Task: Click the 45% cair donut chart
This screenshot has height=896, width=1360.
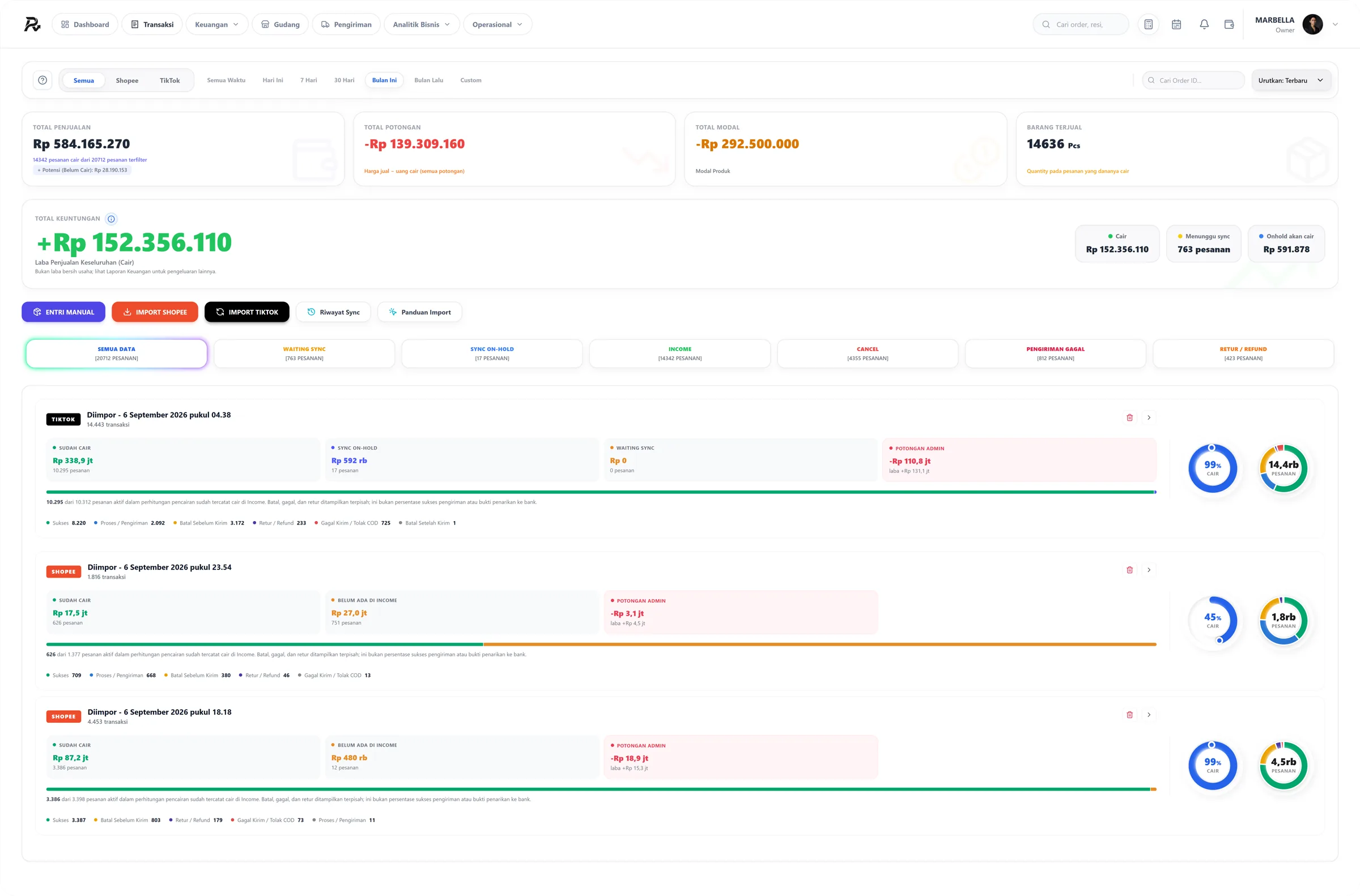Action: [1213, 621]
